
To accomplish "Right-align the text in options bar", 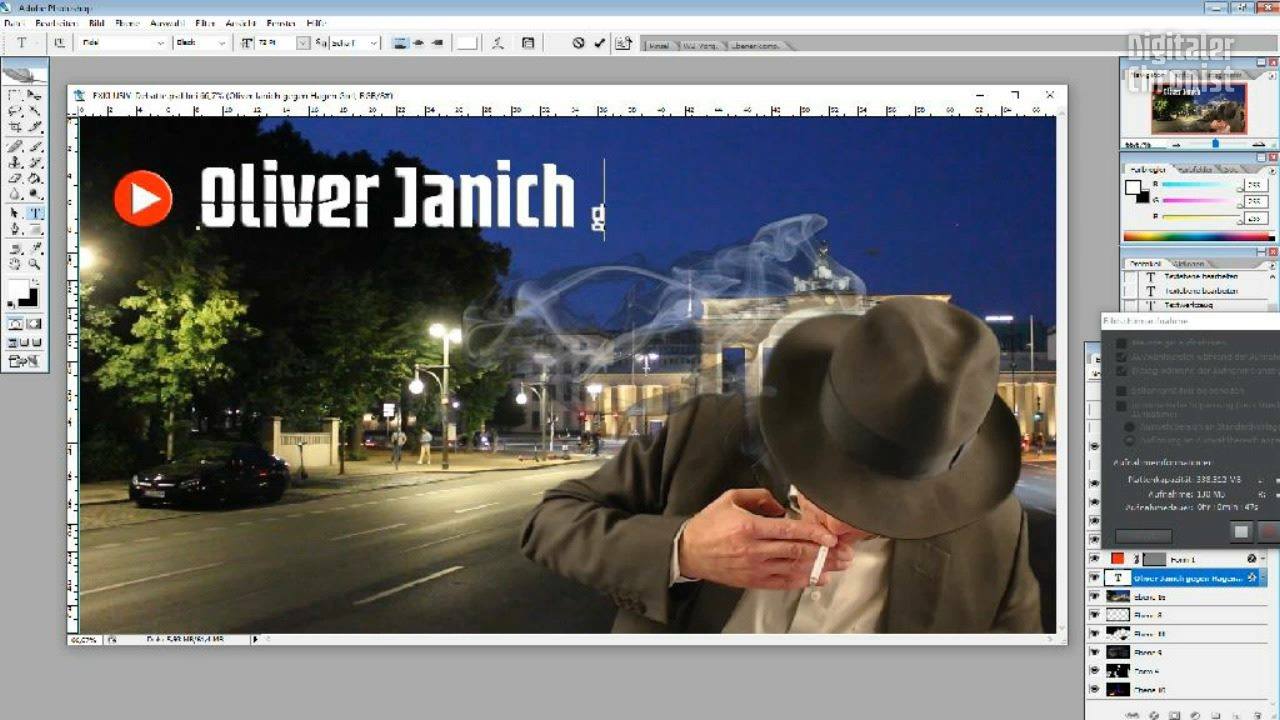I will (437, 43).
